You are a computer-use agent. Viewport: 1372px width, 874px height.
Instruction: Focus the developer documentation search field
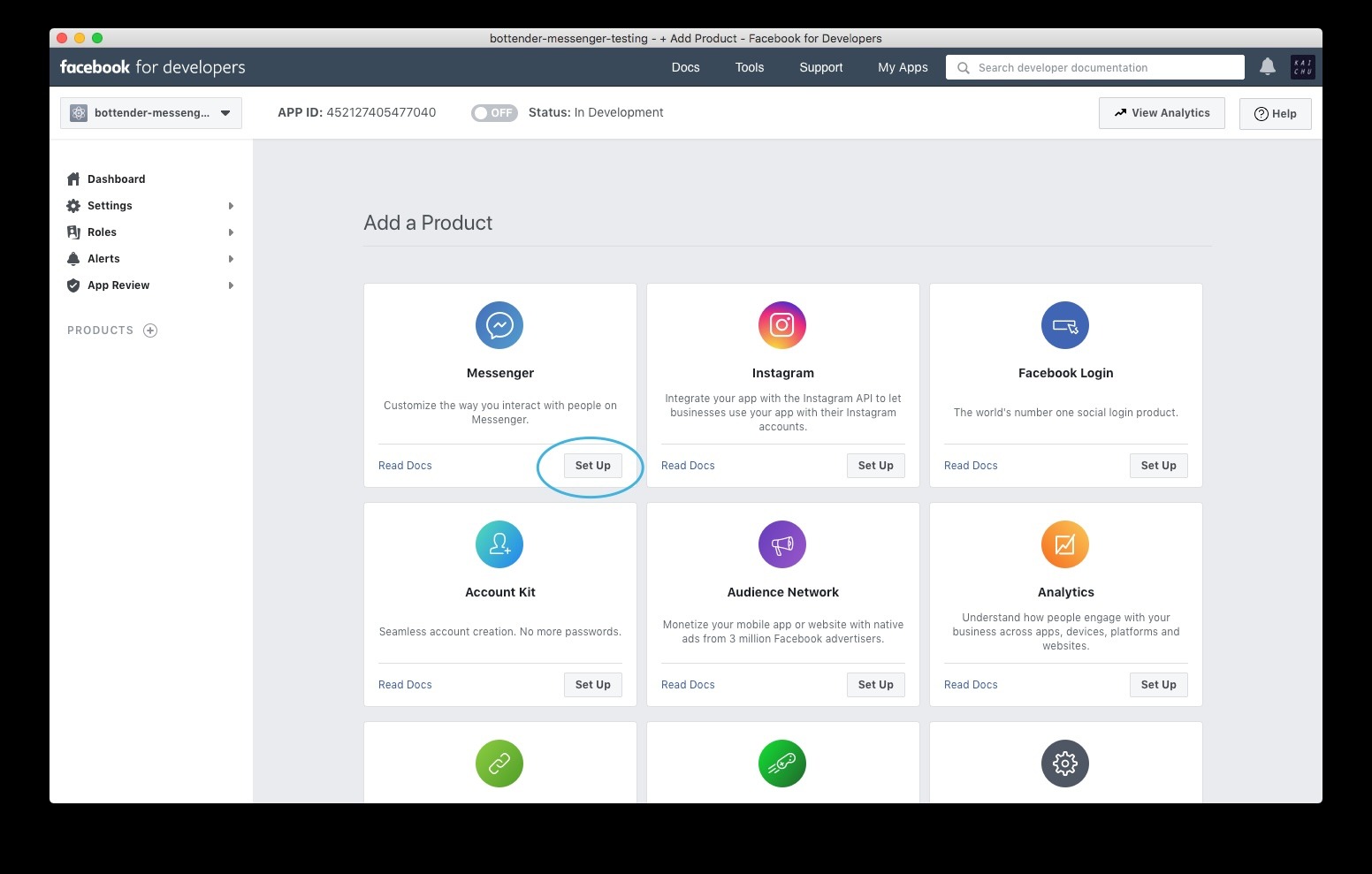1095,67
